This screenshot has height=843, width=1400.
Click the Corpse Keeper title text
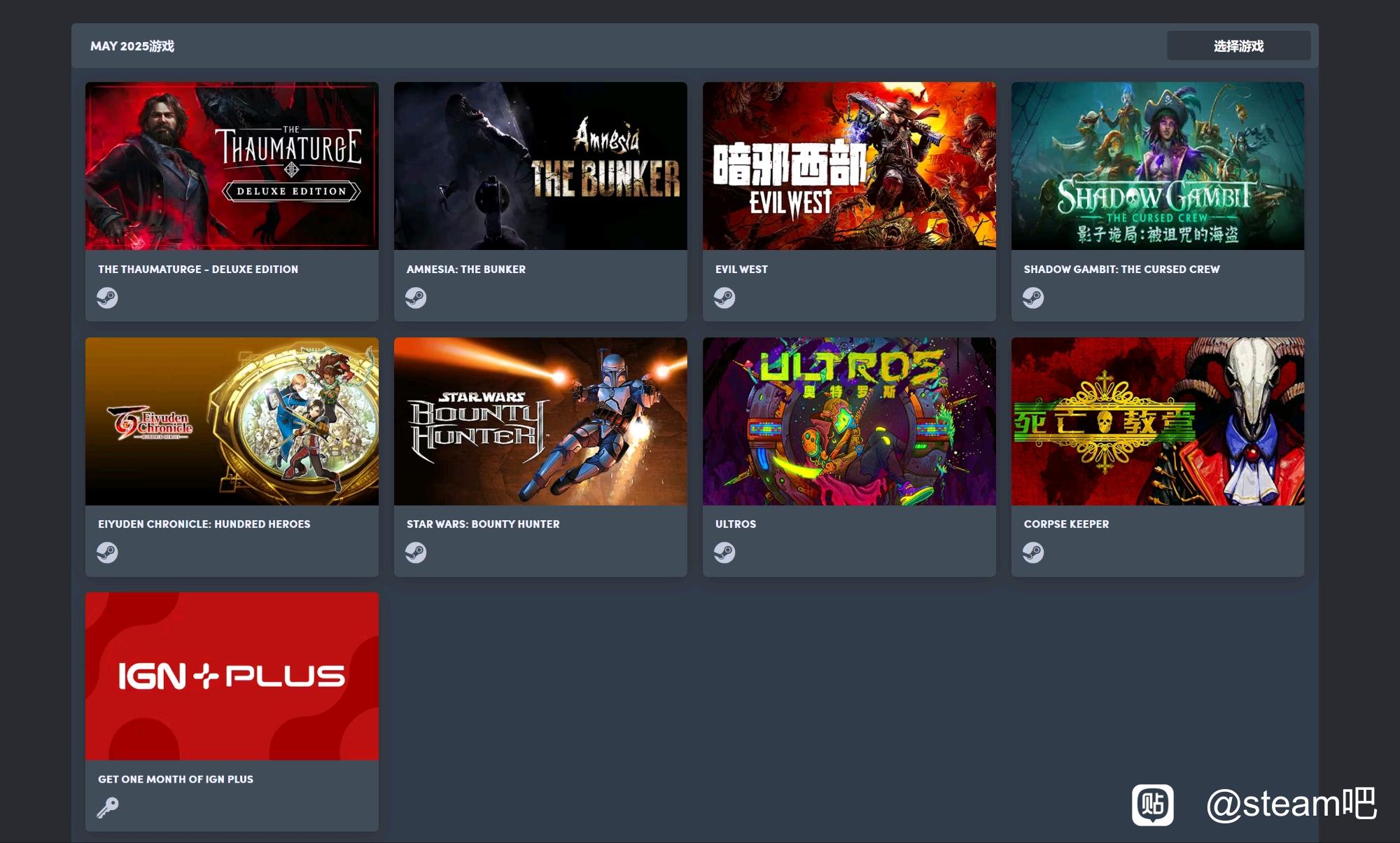coord(1066,524)
